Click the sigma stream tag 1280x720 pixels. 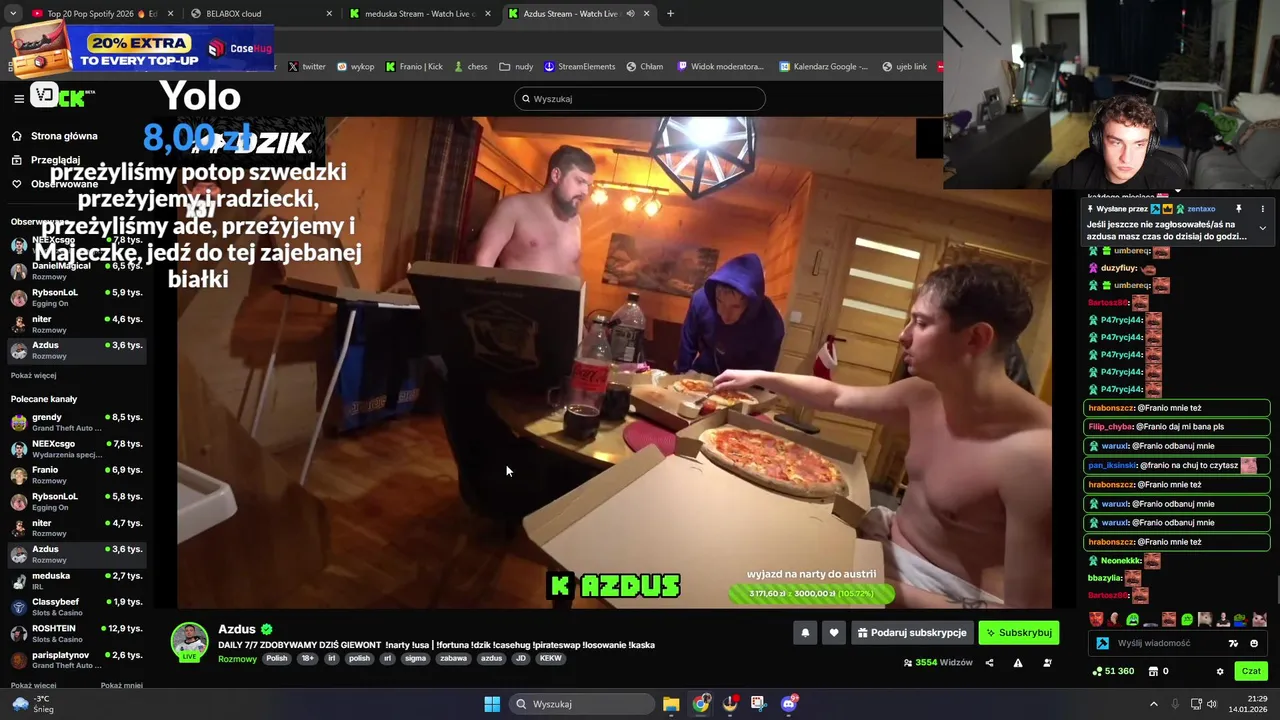pos(416,658)
